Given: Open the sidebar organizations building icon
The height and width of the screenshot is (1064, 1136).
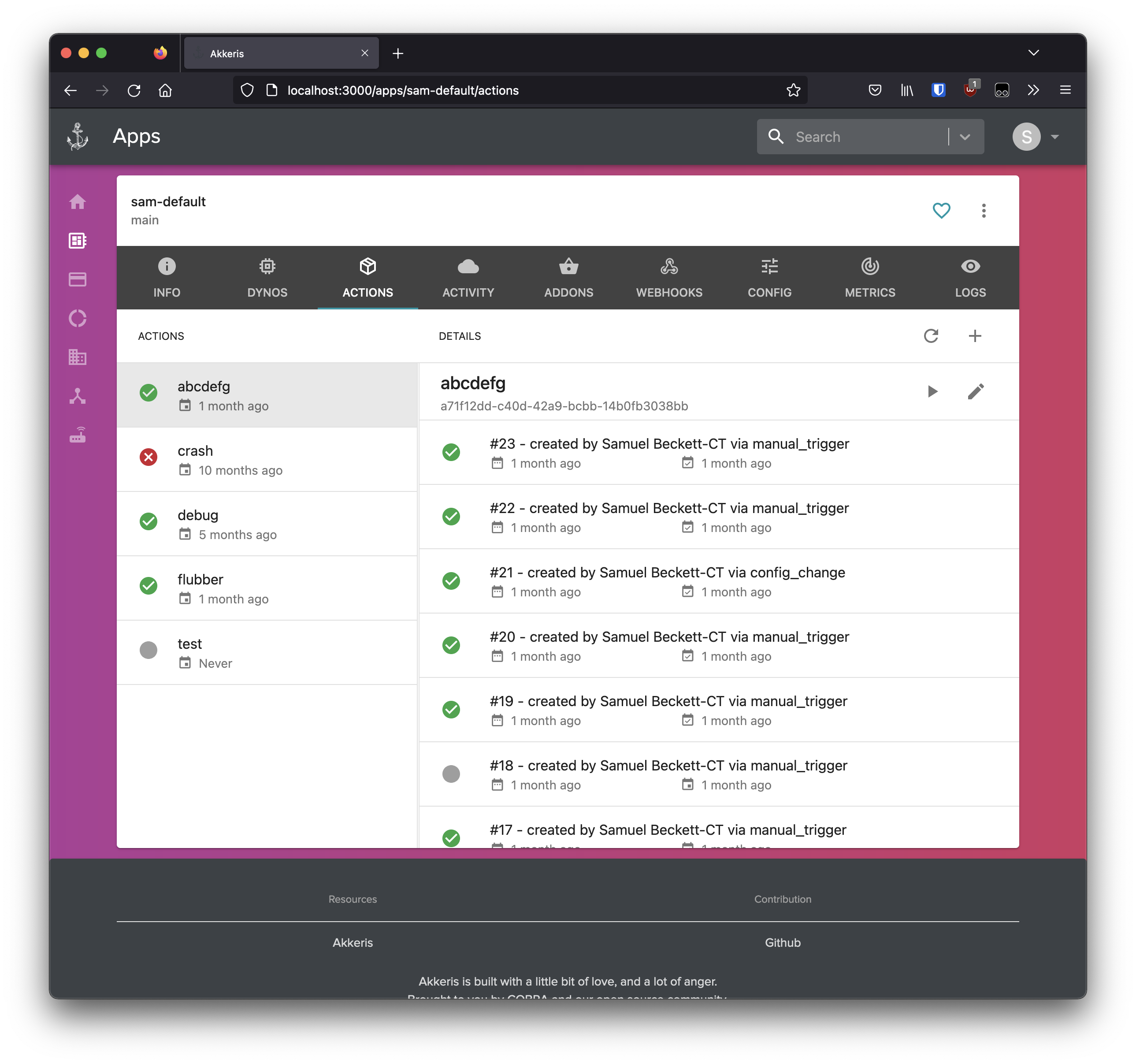Looking at the screenshot, I should click(78, 357).
